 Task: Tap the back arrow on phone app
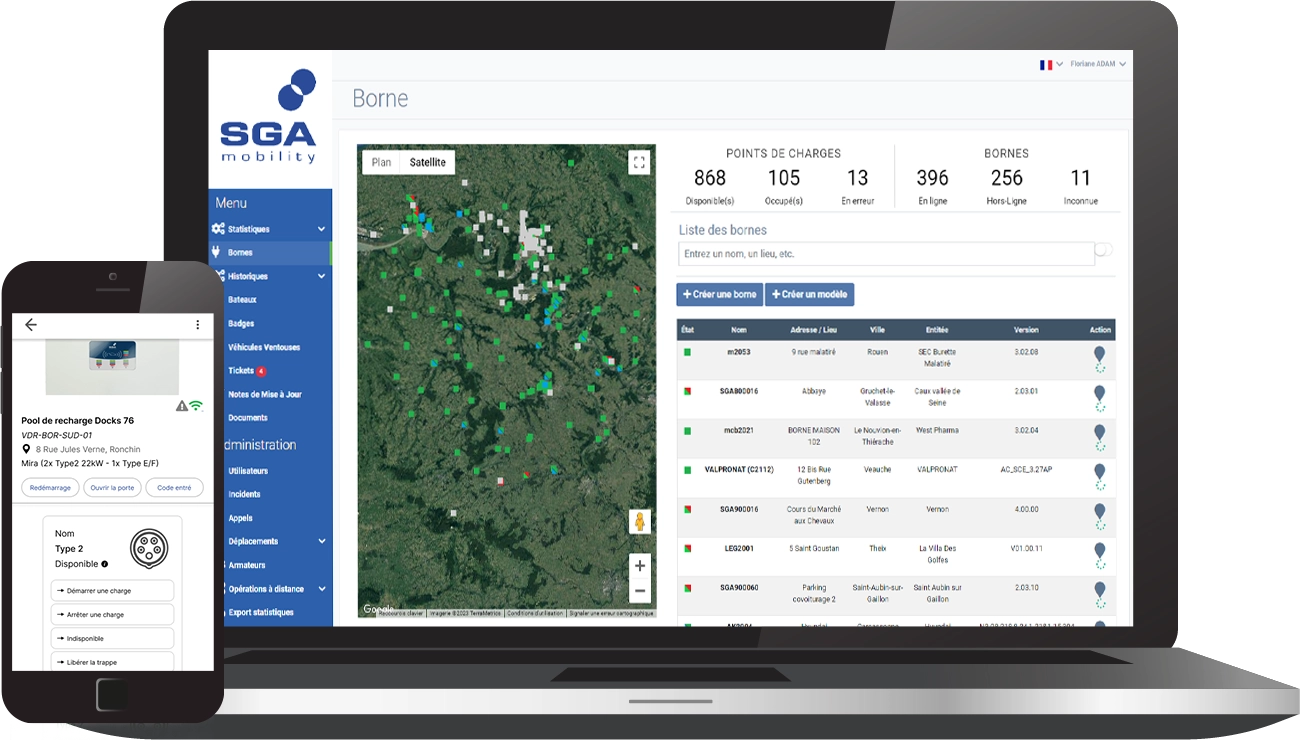coord(31,324)
